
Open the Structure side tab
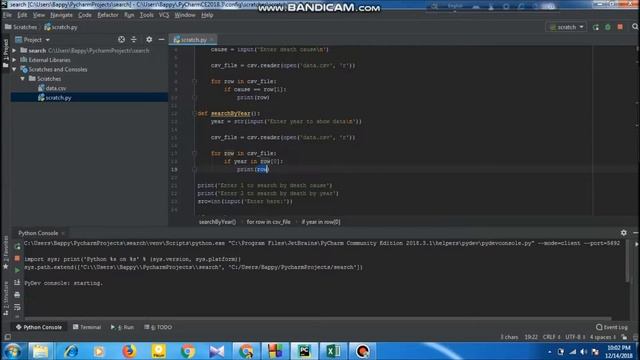click(5, 298)
